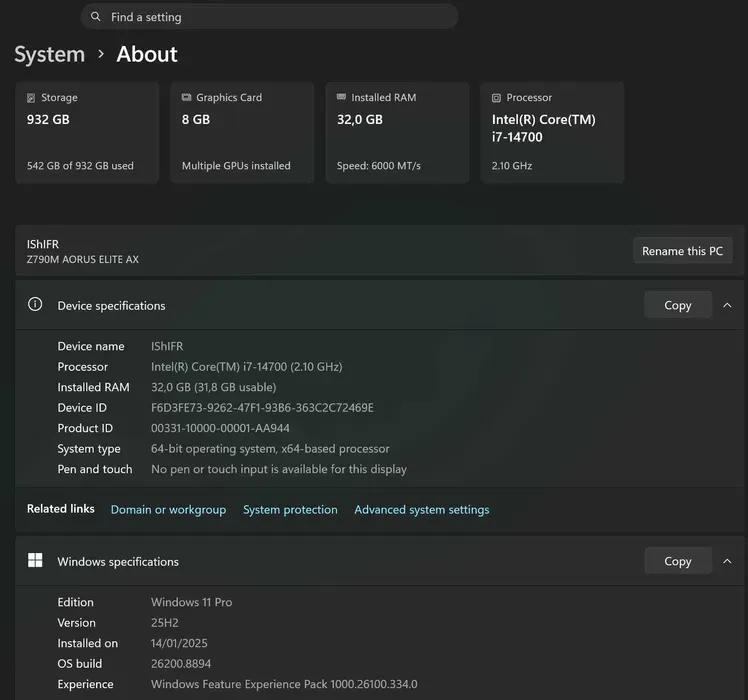Click the Processor card icon
Image resolution: width=748 pixels, height=700 pixels.
coord(496,98)
